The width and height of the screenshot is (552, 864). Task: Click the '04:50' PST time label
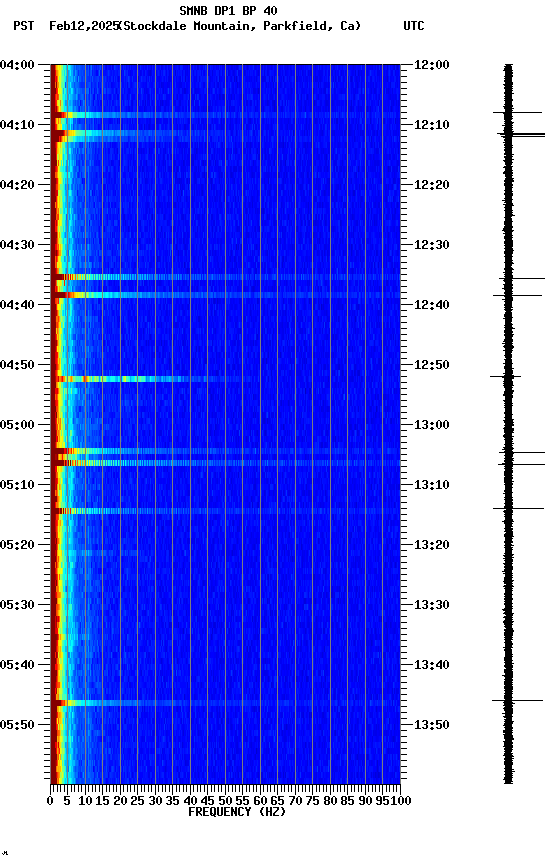point(17,365)
